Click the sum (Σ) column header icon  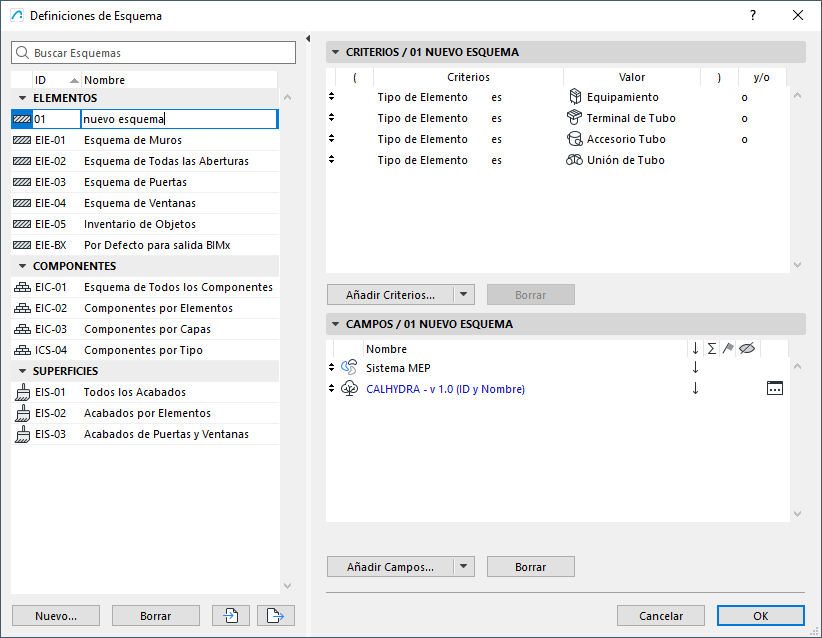[x=711, y=347]
